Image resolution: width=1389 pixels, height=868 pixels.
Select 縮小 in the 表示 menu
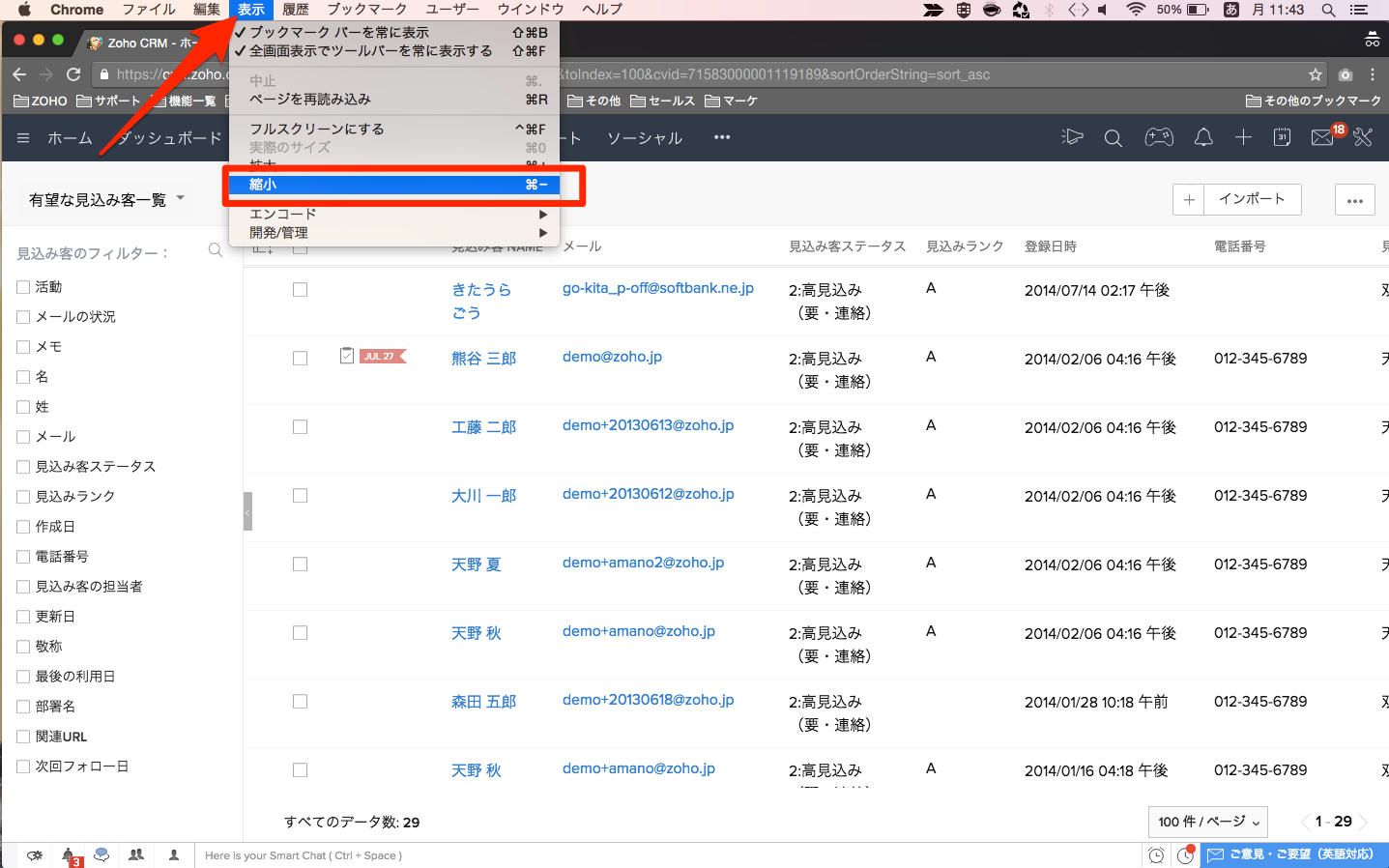394,185
